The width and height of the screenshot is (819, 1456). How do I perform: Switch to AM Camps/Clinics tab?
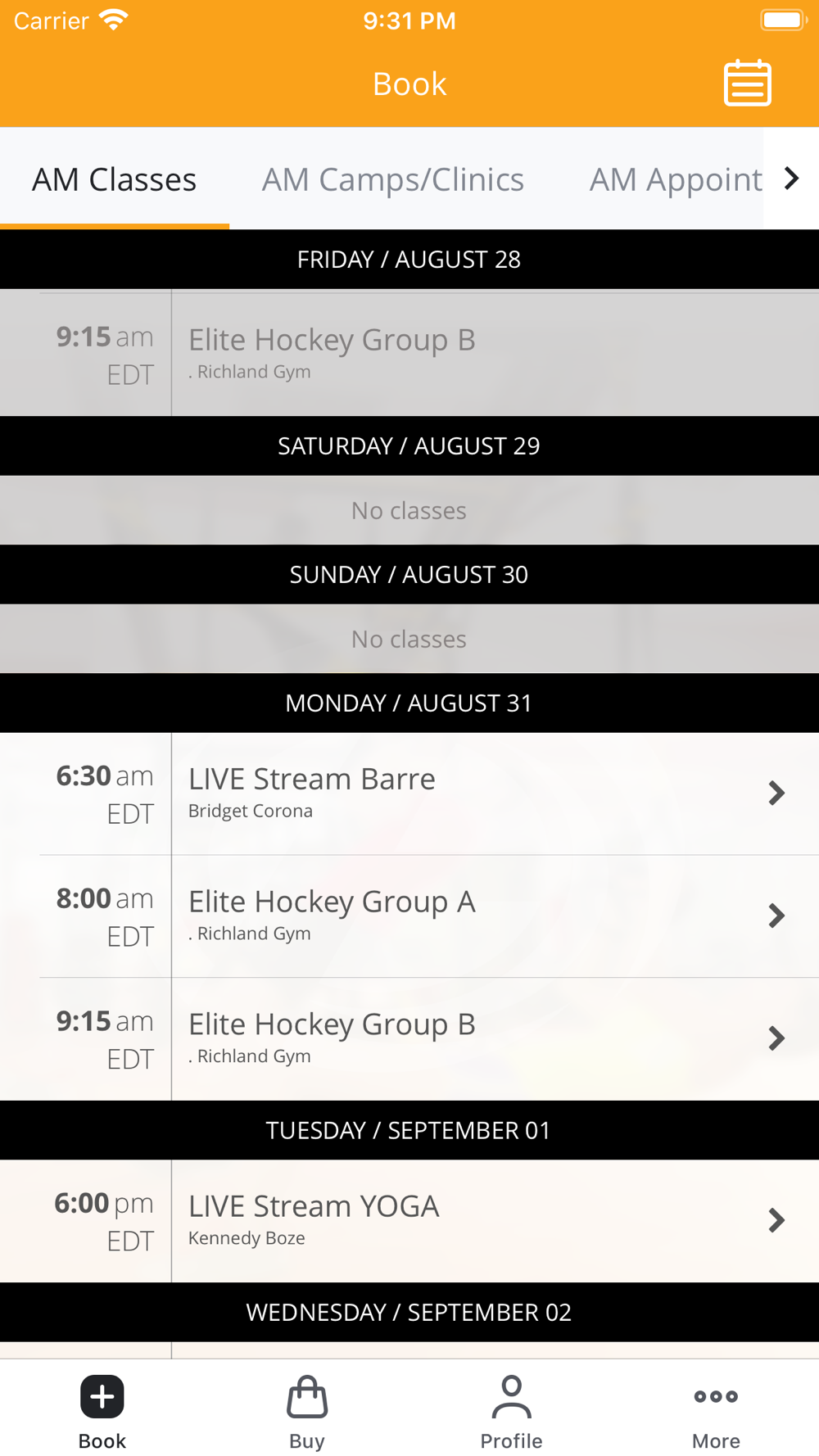point(393,179)
